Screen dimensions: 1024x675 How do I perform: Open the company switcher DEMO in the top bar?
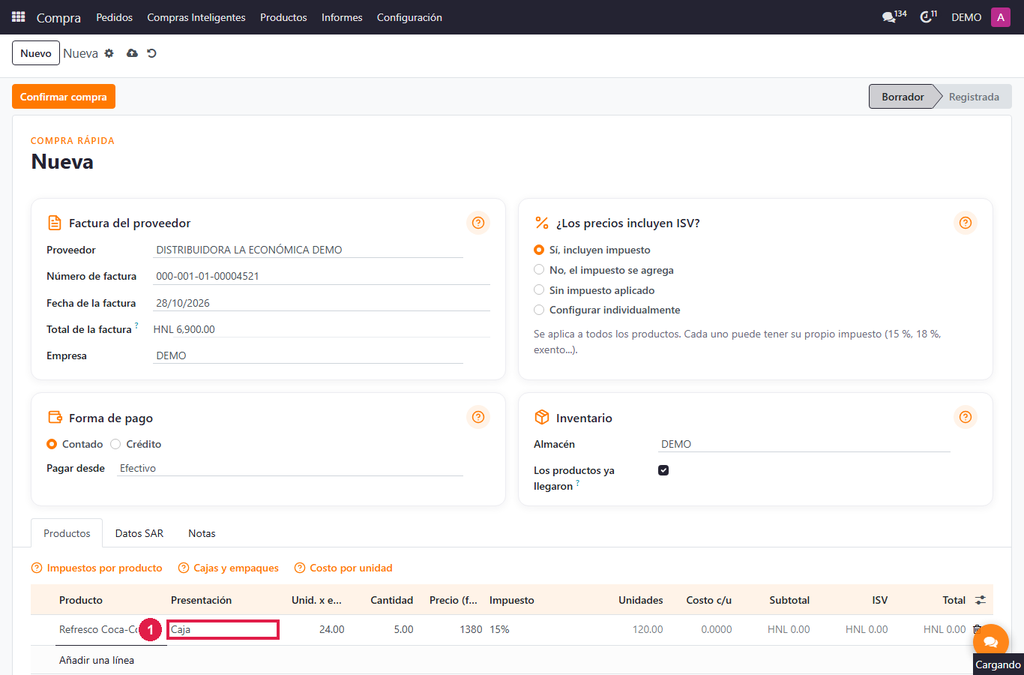(966, 17)
